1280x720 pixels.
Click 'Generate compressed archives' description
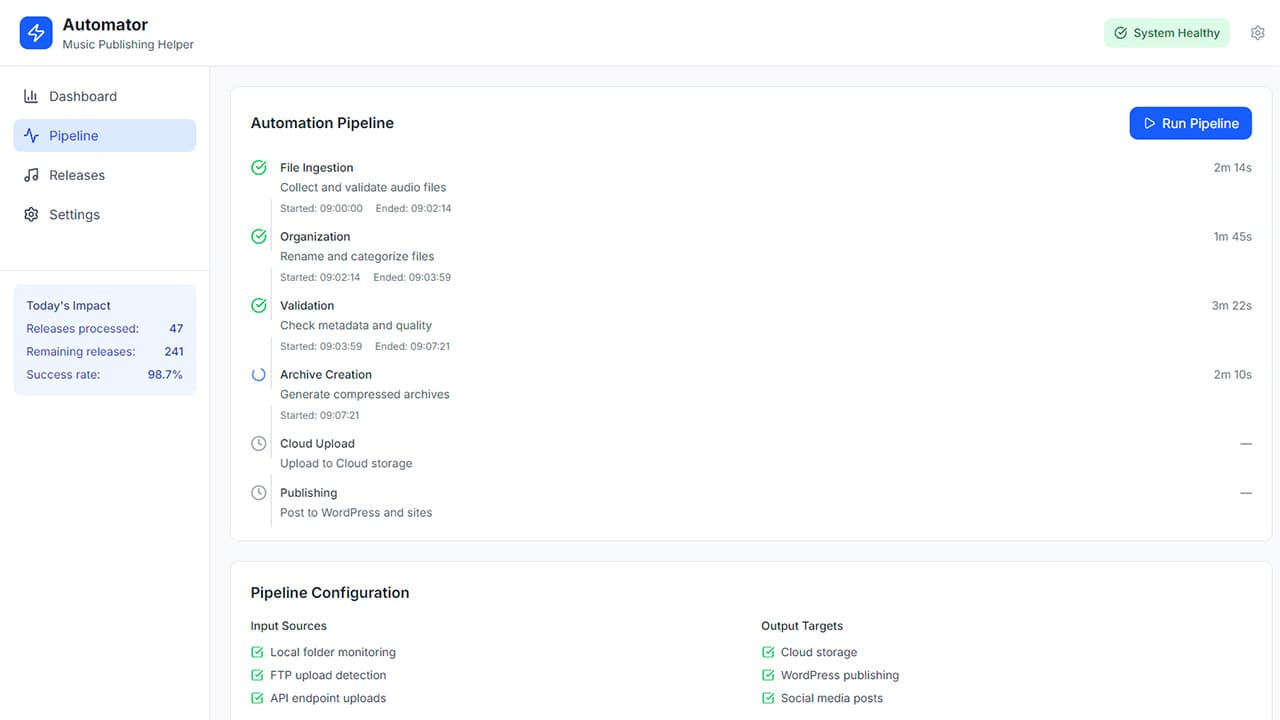click(x=365, y=394)
